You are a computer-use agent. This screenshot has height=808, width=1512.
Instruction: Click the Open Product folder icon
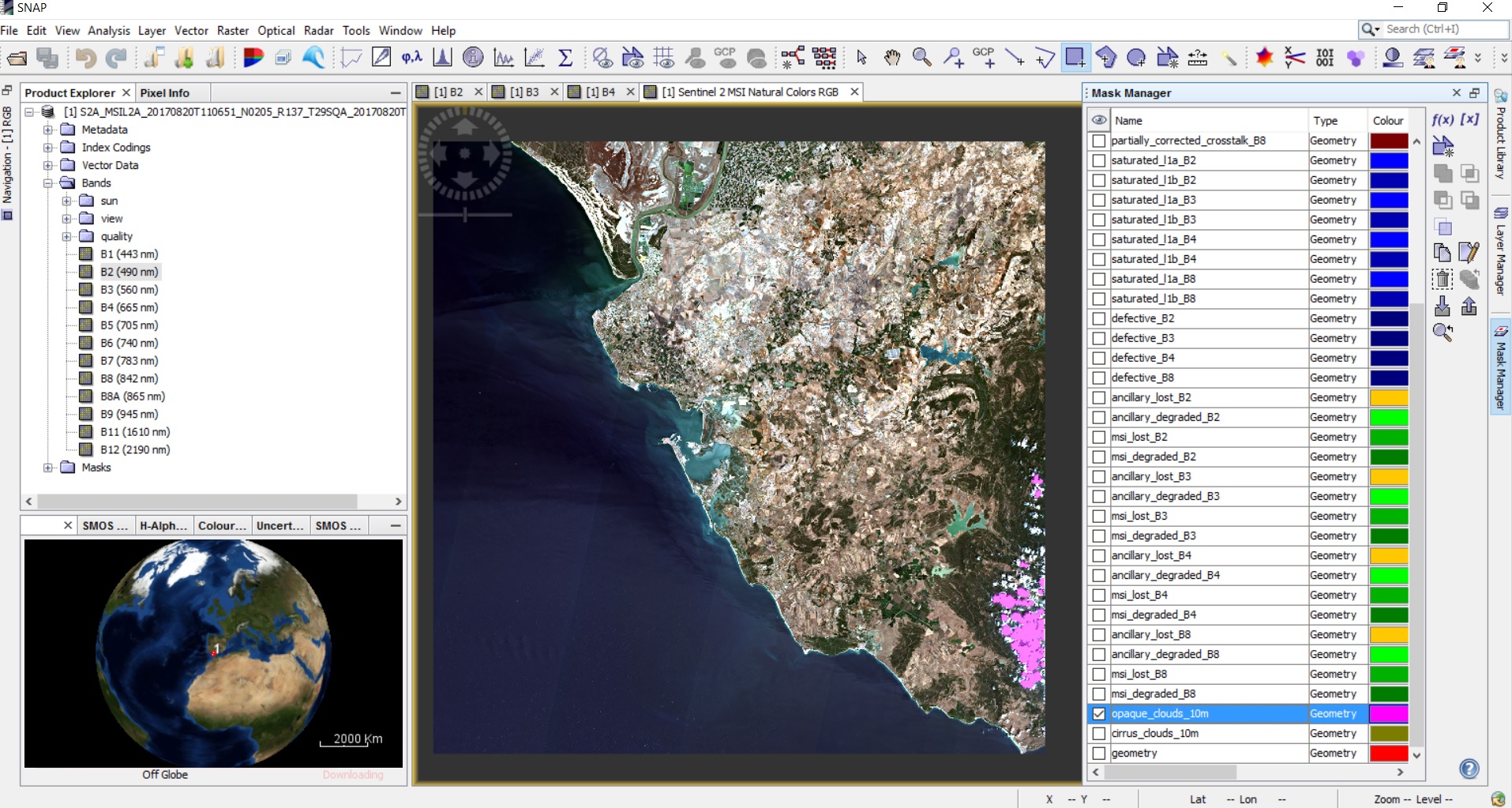(17, 58)
